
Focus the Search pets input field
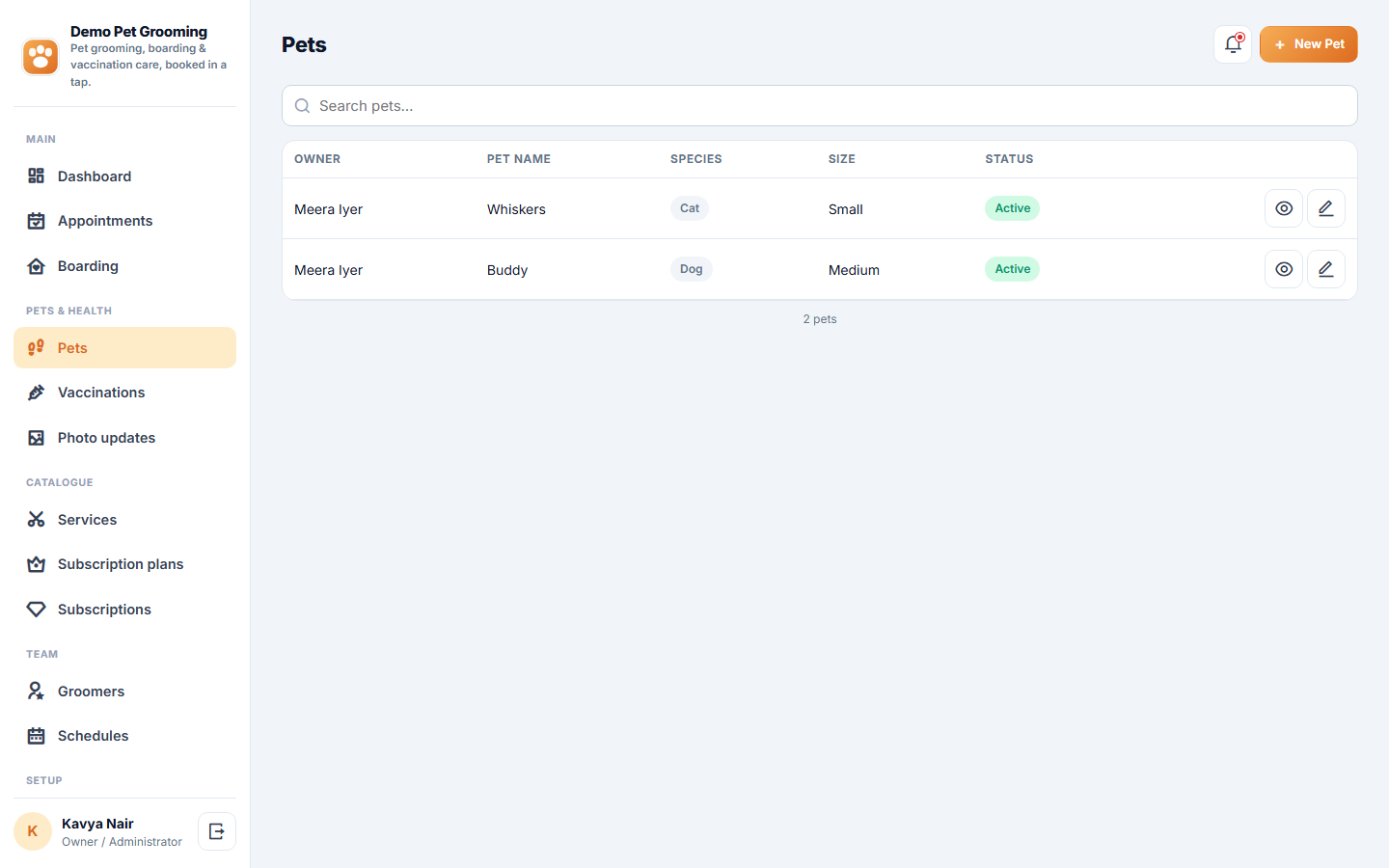[820, 106]
